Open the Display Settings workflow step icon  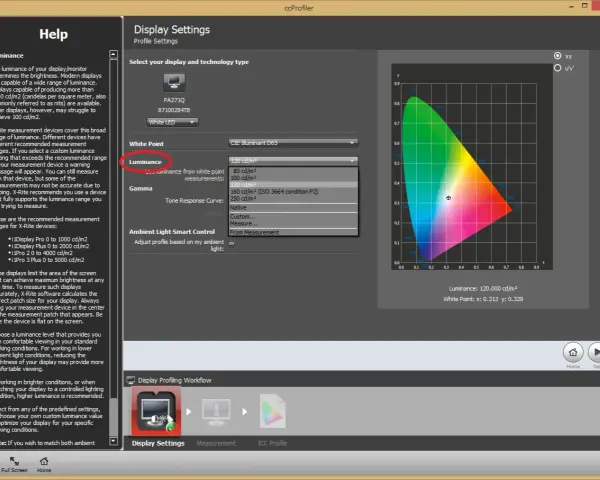tap(156, 411)
